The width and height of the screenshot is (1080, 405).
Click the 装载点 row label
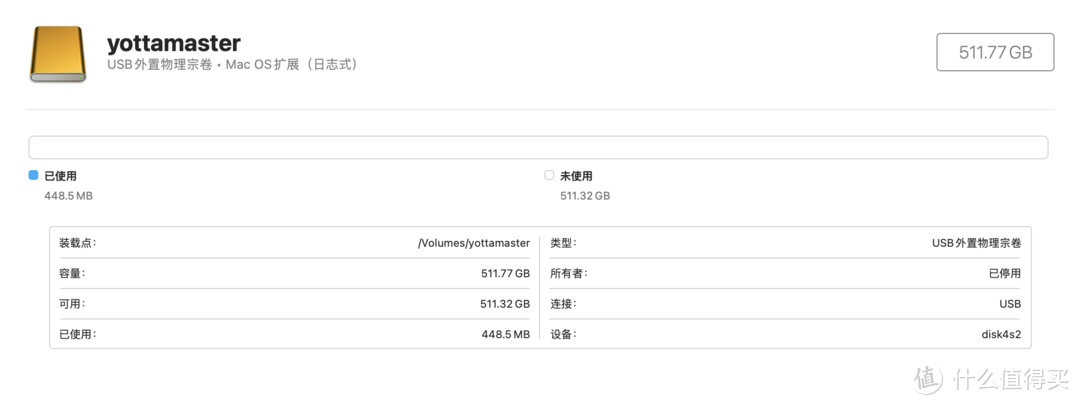(x=78, y=243)
